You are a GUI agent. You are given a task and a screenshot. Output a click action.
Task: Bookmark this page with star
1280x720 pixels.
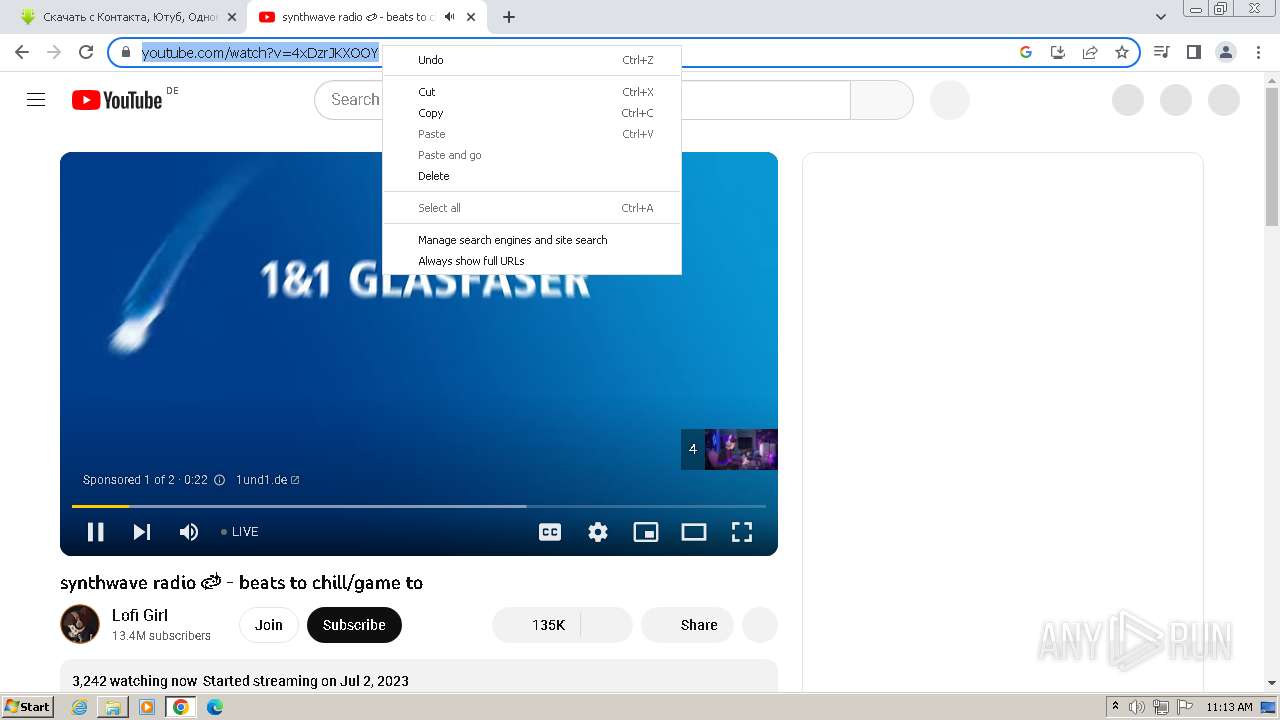tap(1122, 52)
